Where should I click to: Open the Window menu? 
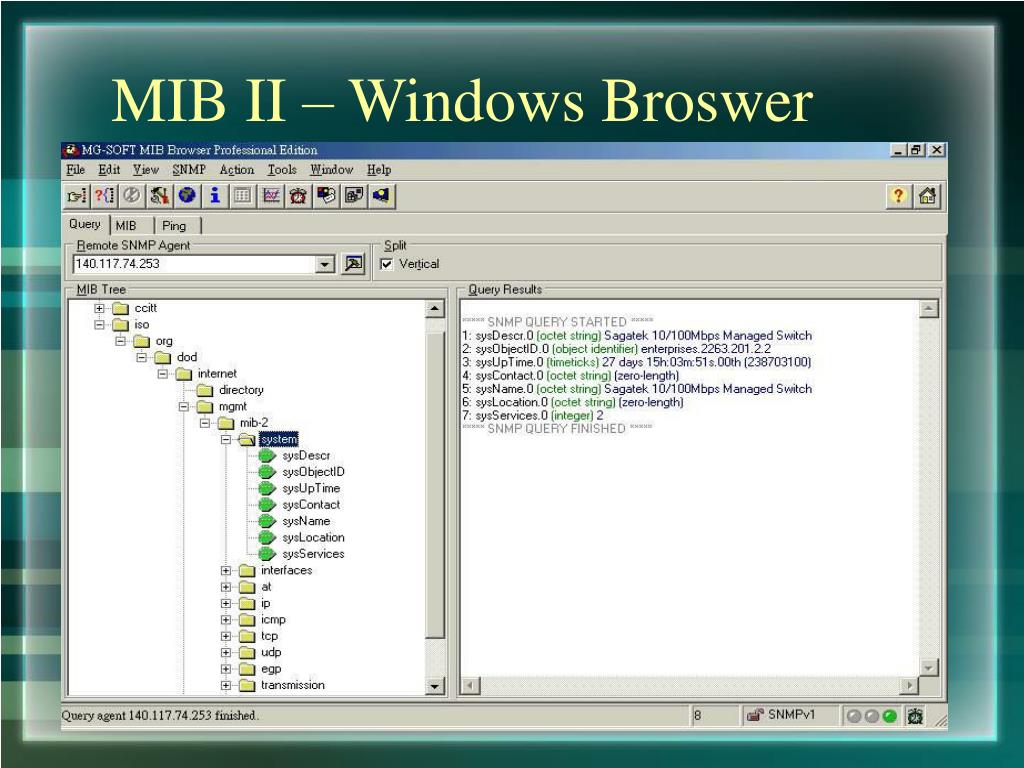tap(331, 170)
